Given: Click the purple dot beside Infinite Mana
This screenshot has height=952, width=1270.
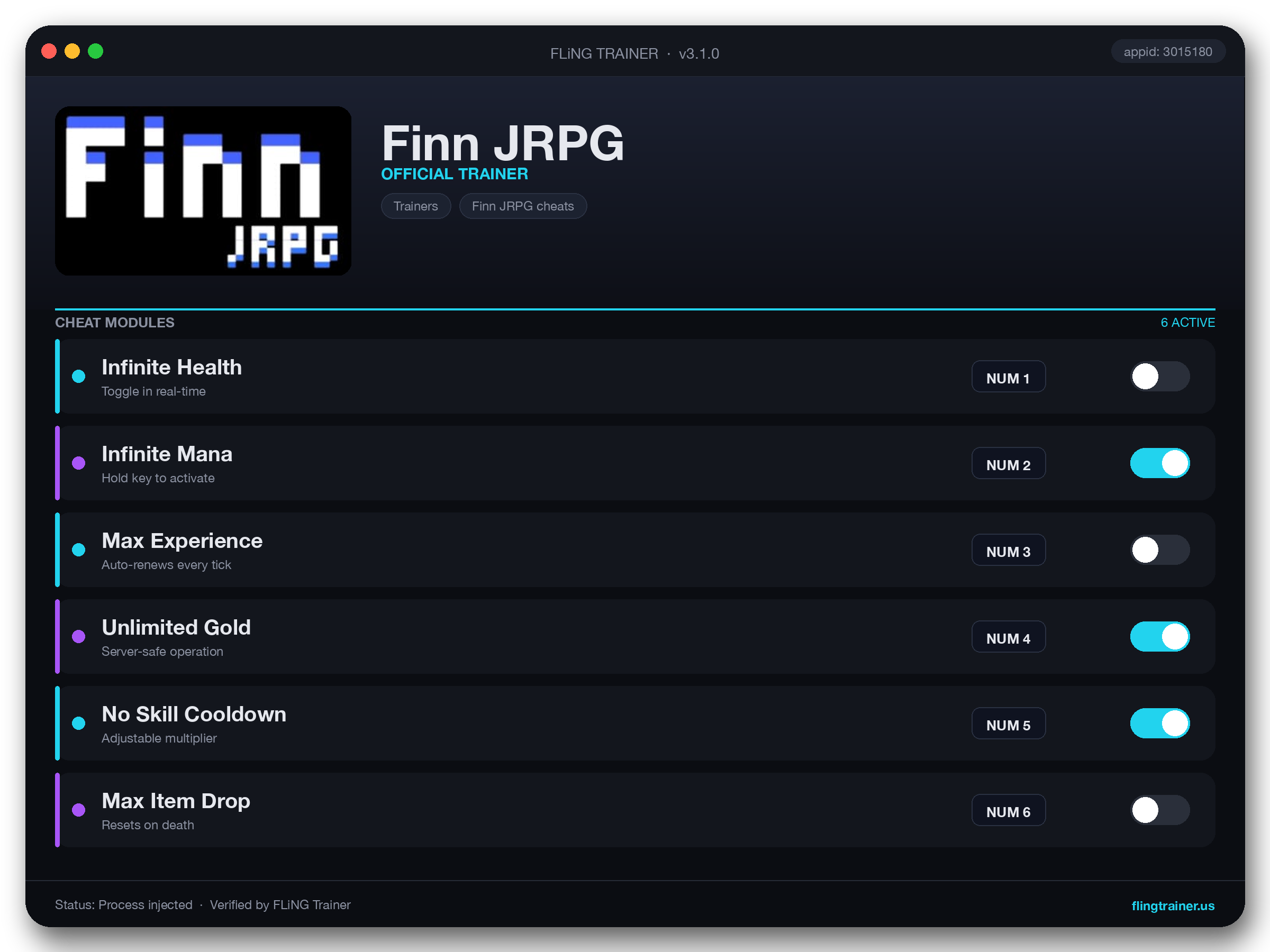Looking at the screenshot, I should [79, 463].
